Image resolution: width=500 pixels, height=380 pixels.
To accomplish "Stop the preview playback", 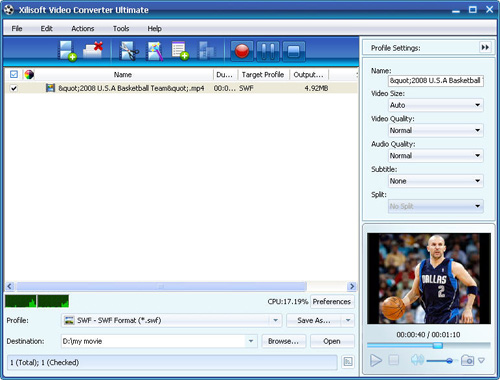I will [x=394, y=360].
